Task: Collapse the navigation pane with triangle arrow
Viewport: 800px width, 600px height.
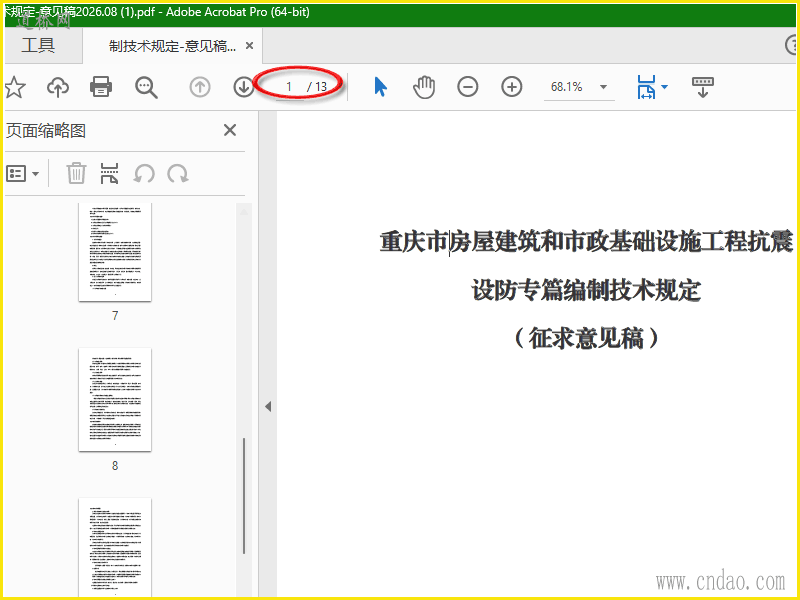Action: [268, 407]
